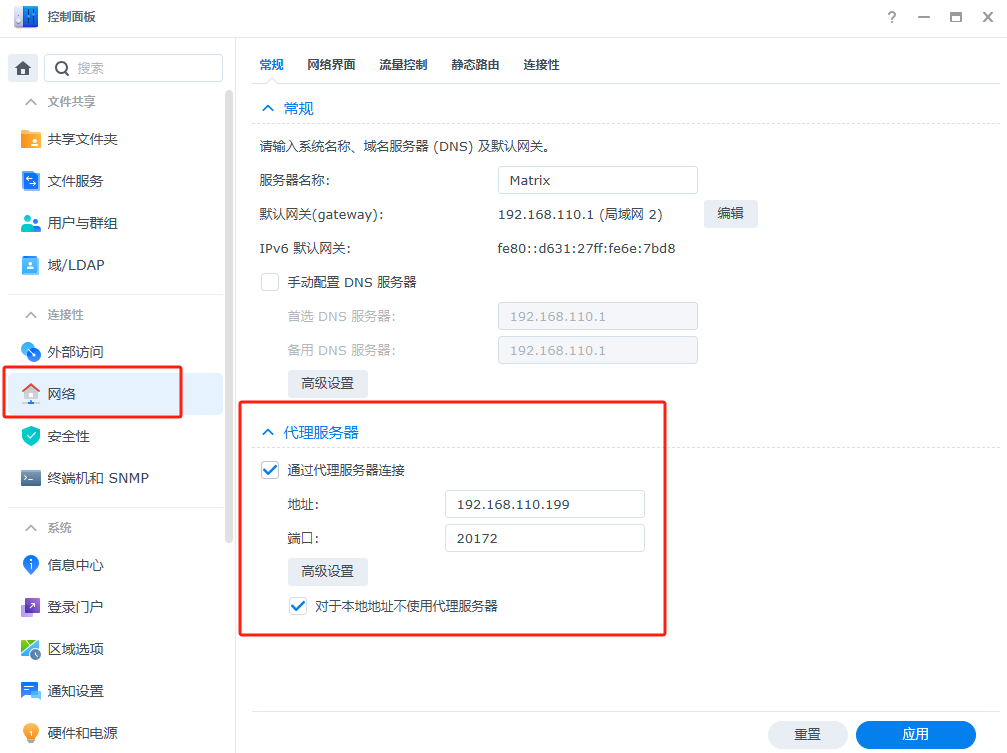1007x753 pixels.
Task: Collapse the 代理服务器 section
Action: (x=267, y=432)
